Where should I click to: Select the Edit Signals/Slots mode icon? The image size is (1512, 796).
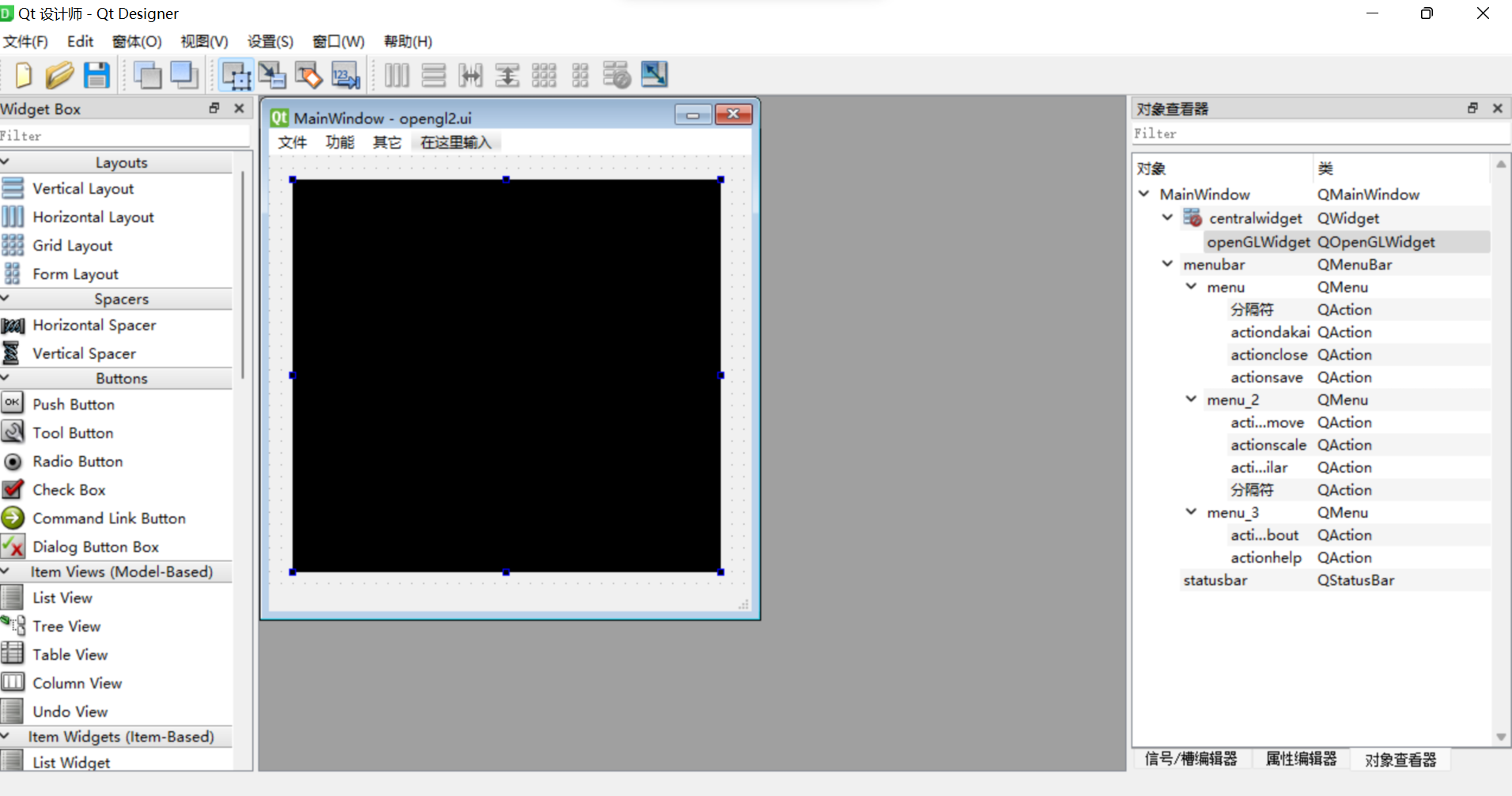[x=272, y=75]
